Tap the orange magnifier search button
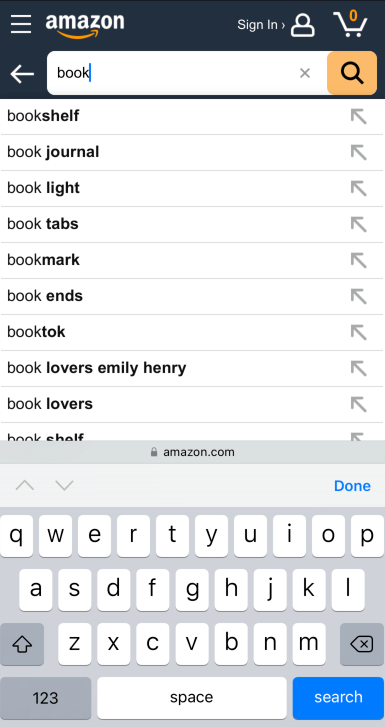This screenshot has width=385, height=727. point(352,73)
